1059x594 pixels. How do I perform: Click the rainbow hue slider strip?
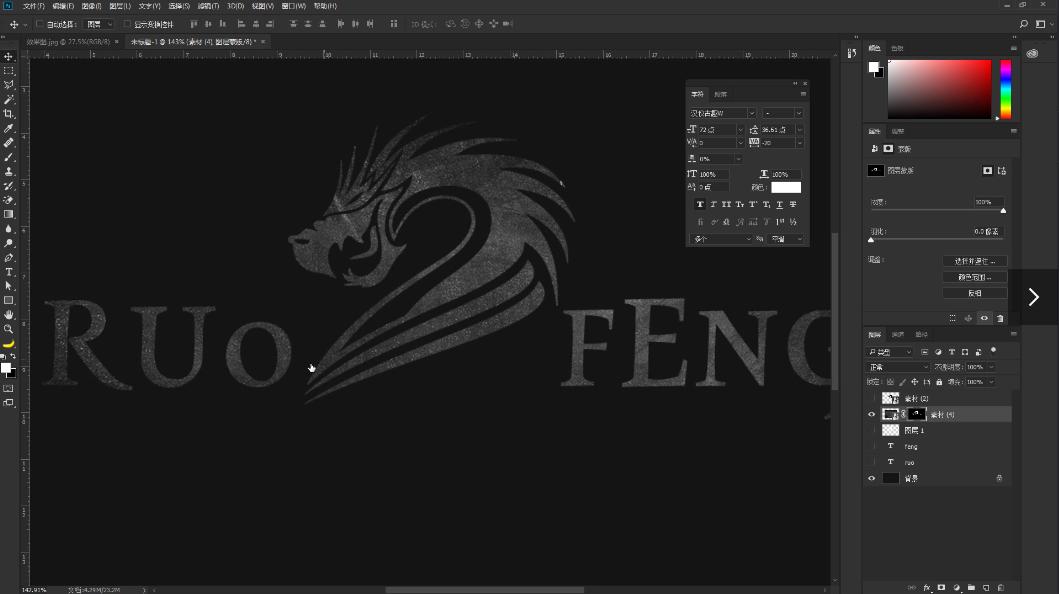(1006, 89)
